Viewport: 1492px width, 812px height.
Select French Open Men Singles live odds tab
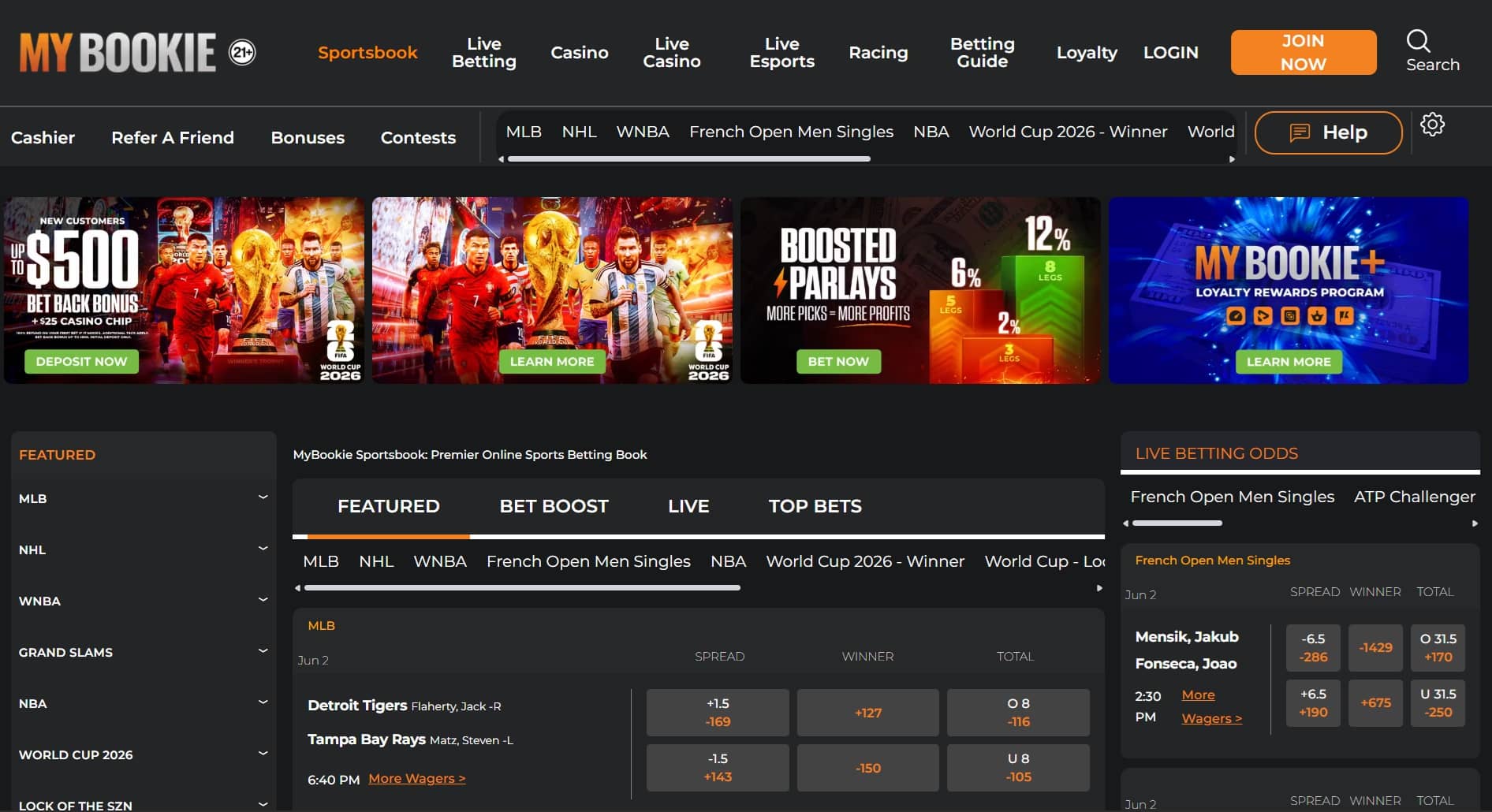(1232, 497)
